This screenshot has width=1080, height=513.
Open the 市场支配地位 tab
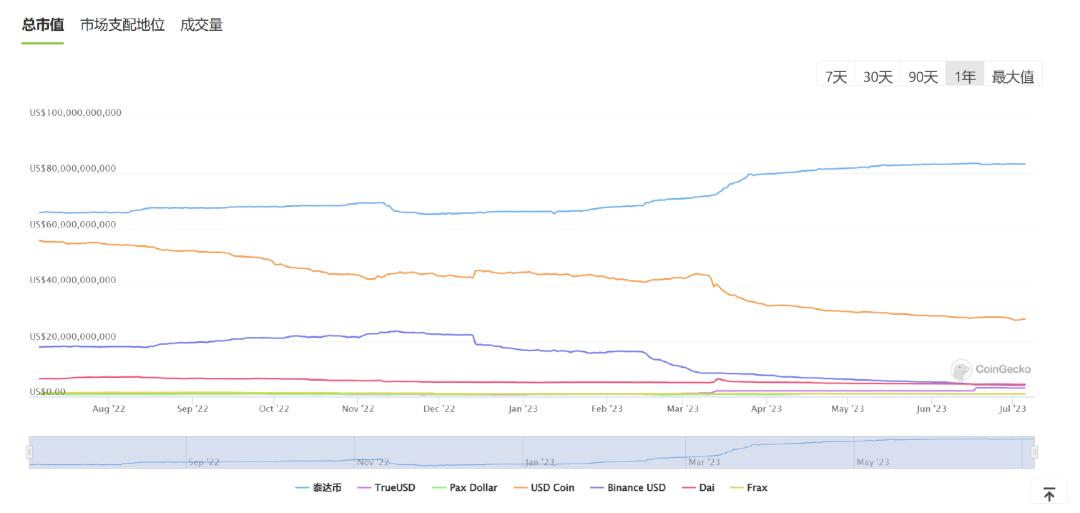pos(122,25)
